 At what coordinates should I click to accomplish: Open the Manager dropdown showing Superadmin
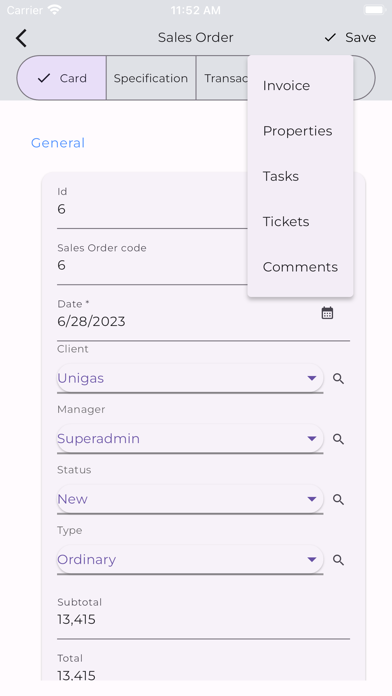[190, 439]
